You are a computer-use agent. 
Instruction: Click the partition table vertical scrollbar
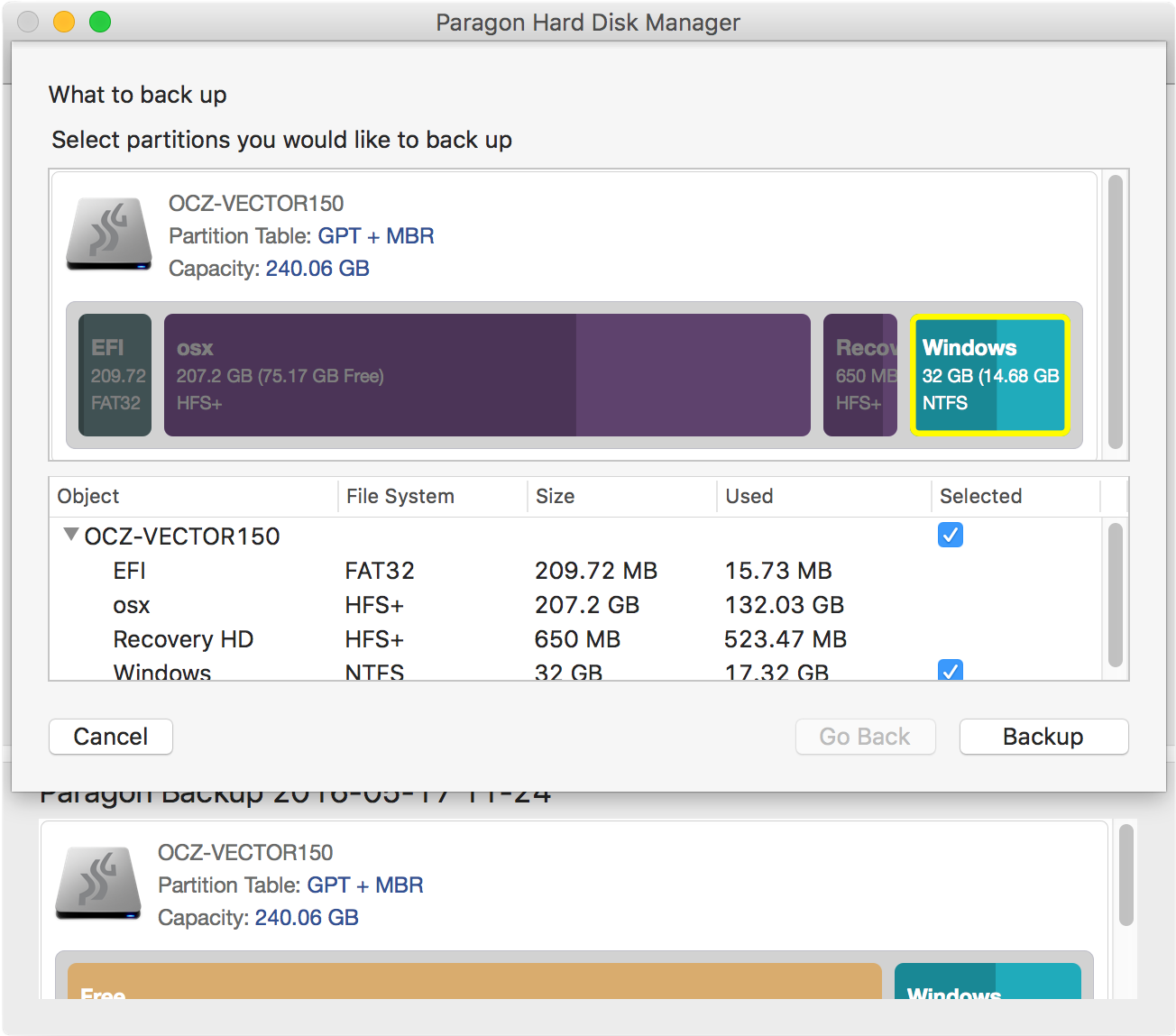[1116, 595]
